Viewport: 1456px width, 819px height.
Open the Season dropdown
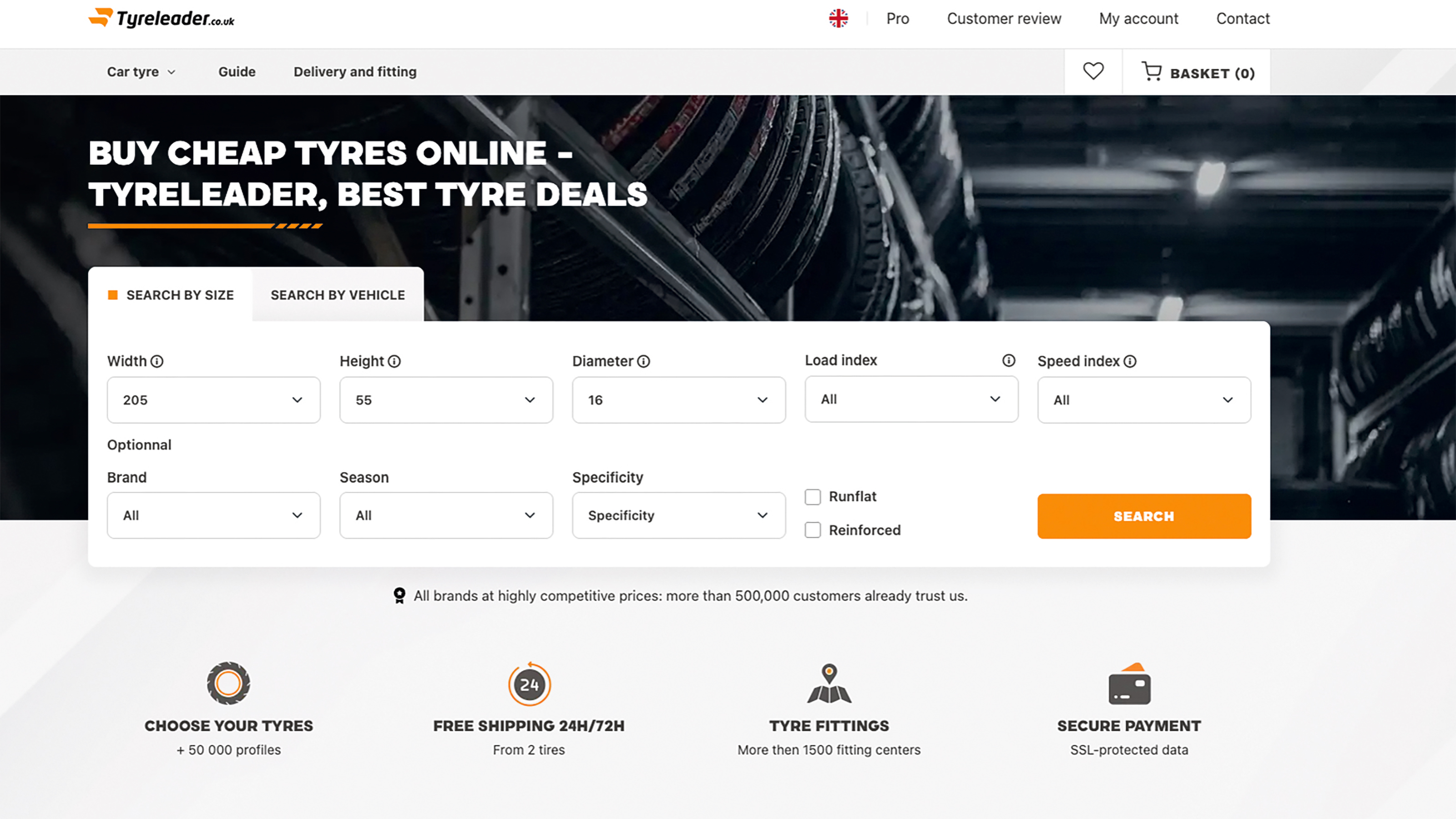(446, 516)
